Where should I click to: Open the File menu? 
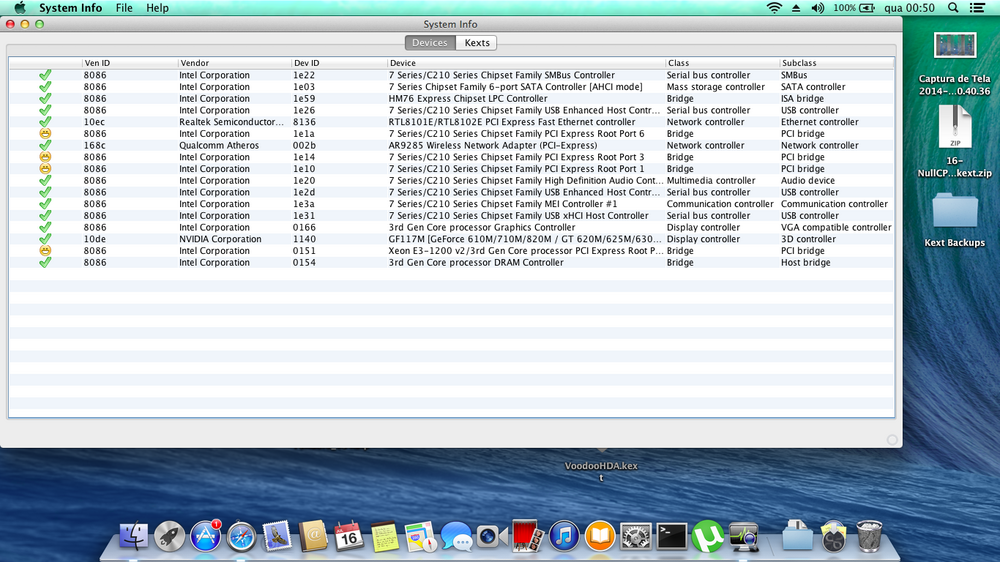(x=124, y=8)
